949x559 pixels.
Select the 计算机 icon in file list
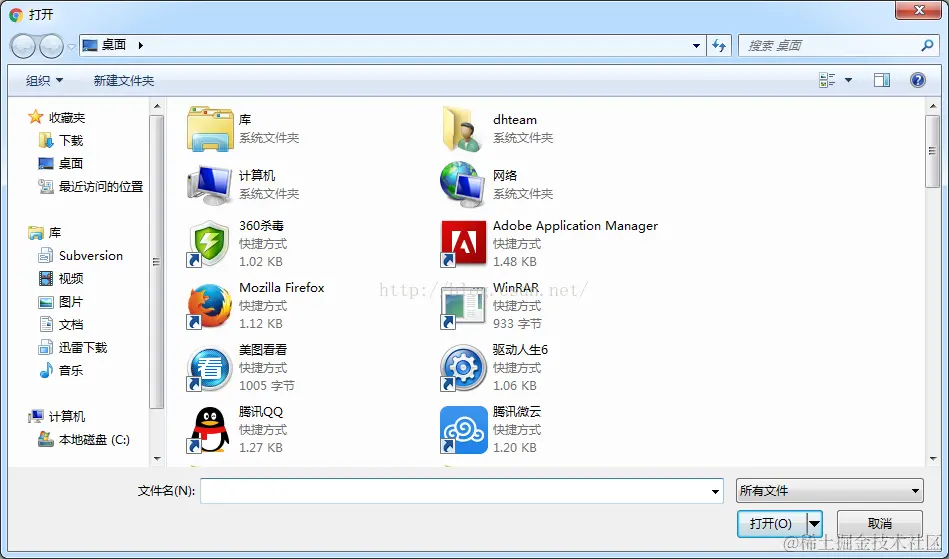pyautogui.click(x=210, y=185)
